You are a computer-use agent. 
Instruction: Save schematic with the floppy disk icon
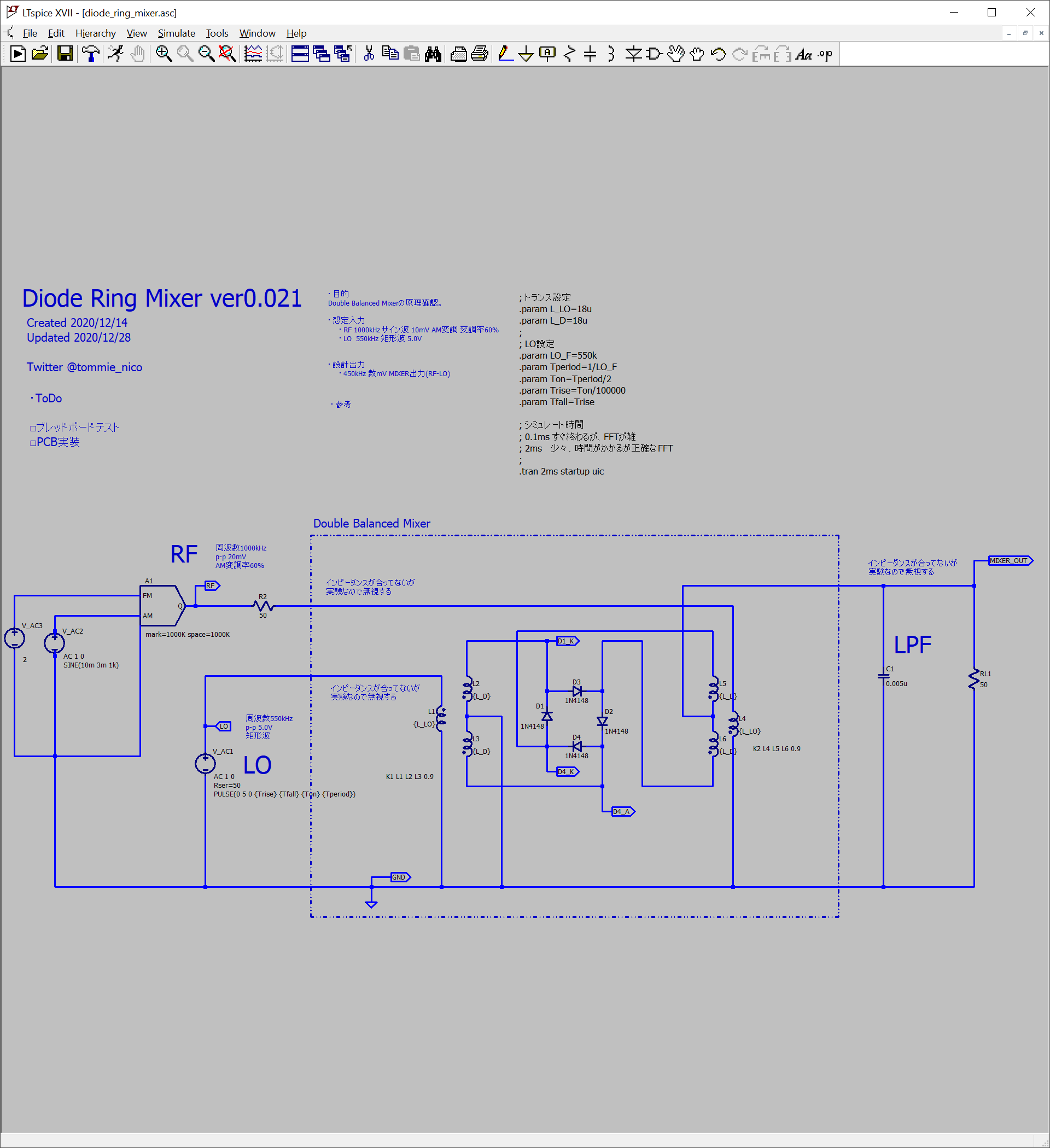tap(65, 54)
